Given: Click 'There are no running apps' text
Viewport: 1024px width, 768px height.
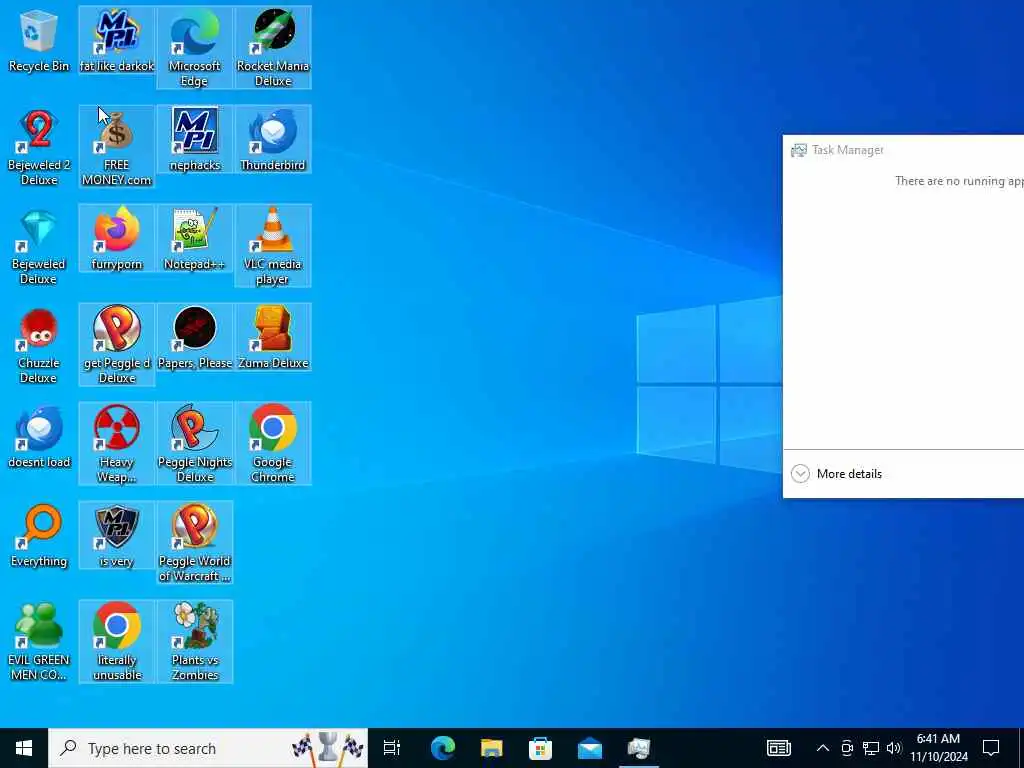Looking at the screenshot, I should coord(959,181).
